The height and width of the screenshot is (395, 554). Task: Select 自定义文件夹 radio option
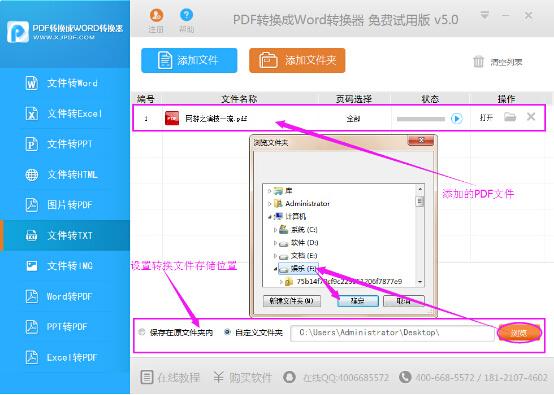(x=228, y=332)
